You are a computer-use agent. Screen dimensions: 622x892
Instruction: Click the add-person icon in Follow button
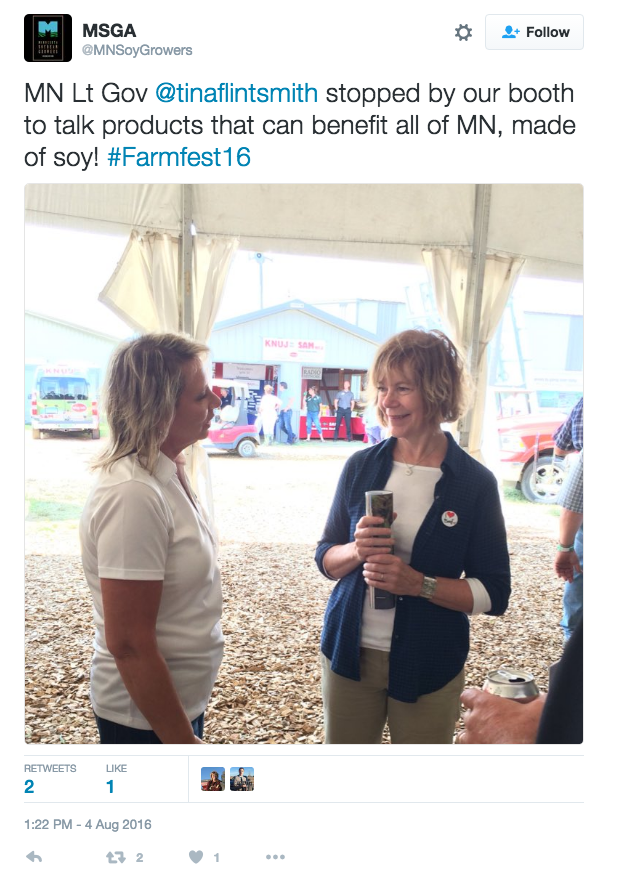click(x=510, y=32)
